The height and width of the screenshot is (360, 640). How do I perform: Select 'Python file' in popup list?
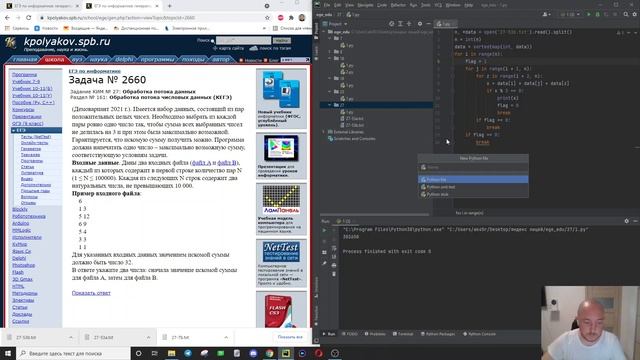tap(473, 180)
